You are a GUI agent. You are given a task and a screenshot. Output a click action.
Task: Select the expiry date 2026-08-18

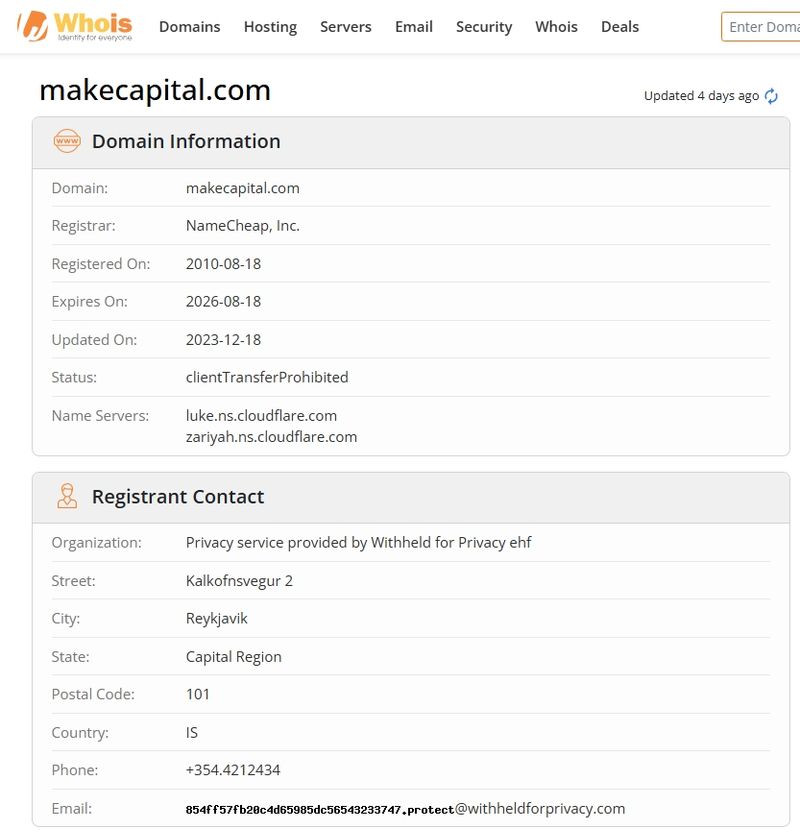pyautogui.click(x=224, y=302)
